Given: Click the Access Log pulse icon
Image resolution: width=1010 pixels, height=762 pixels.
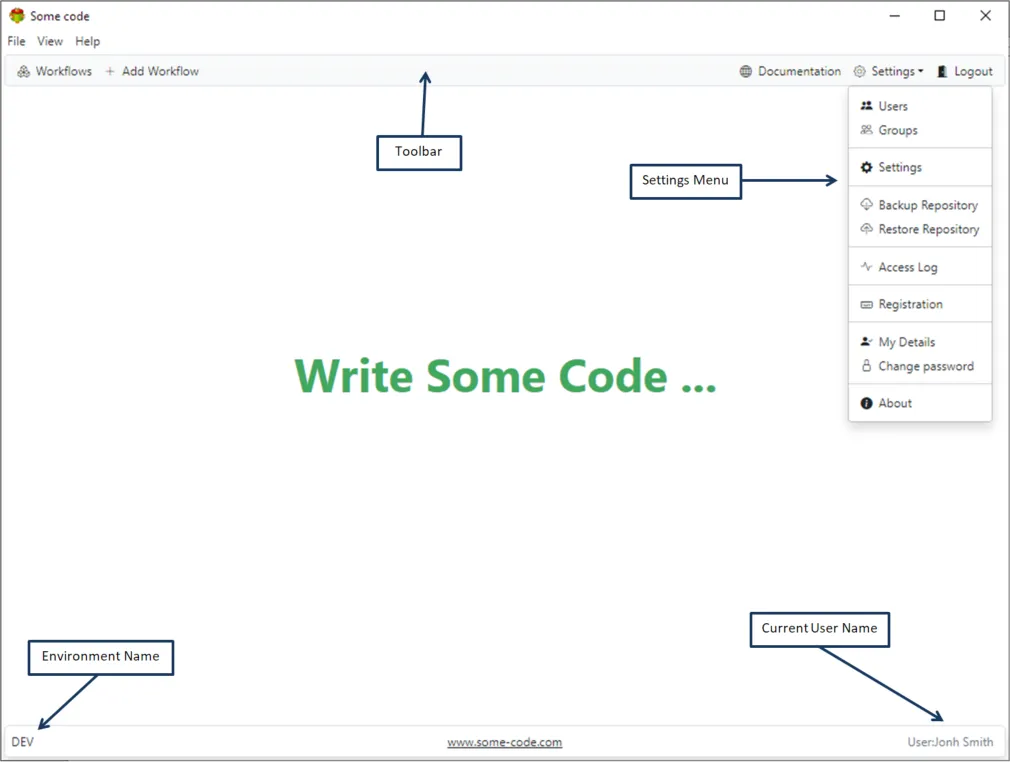Looking at the screenshot, I should 866,267.
